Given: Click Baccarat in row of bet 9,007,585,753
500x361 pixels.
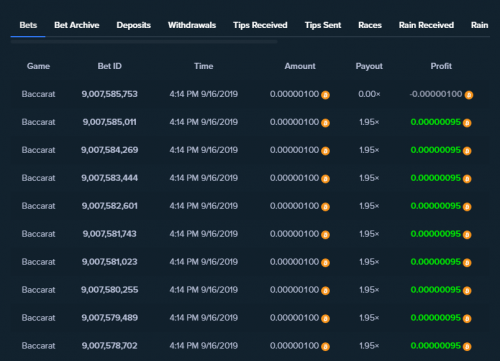Looking at the screenshot, I should click(x=38, y=94).
